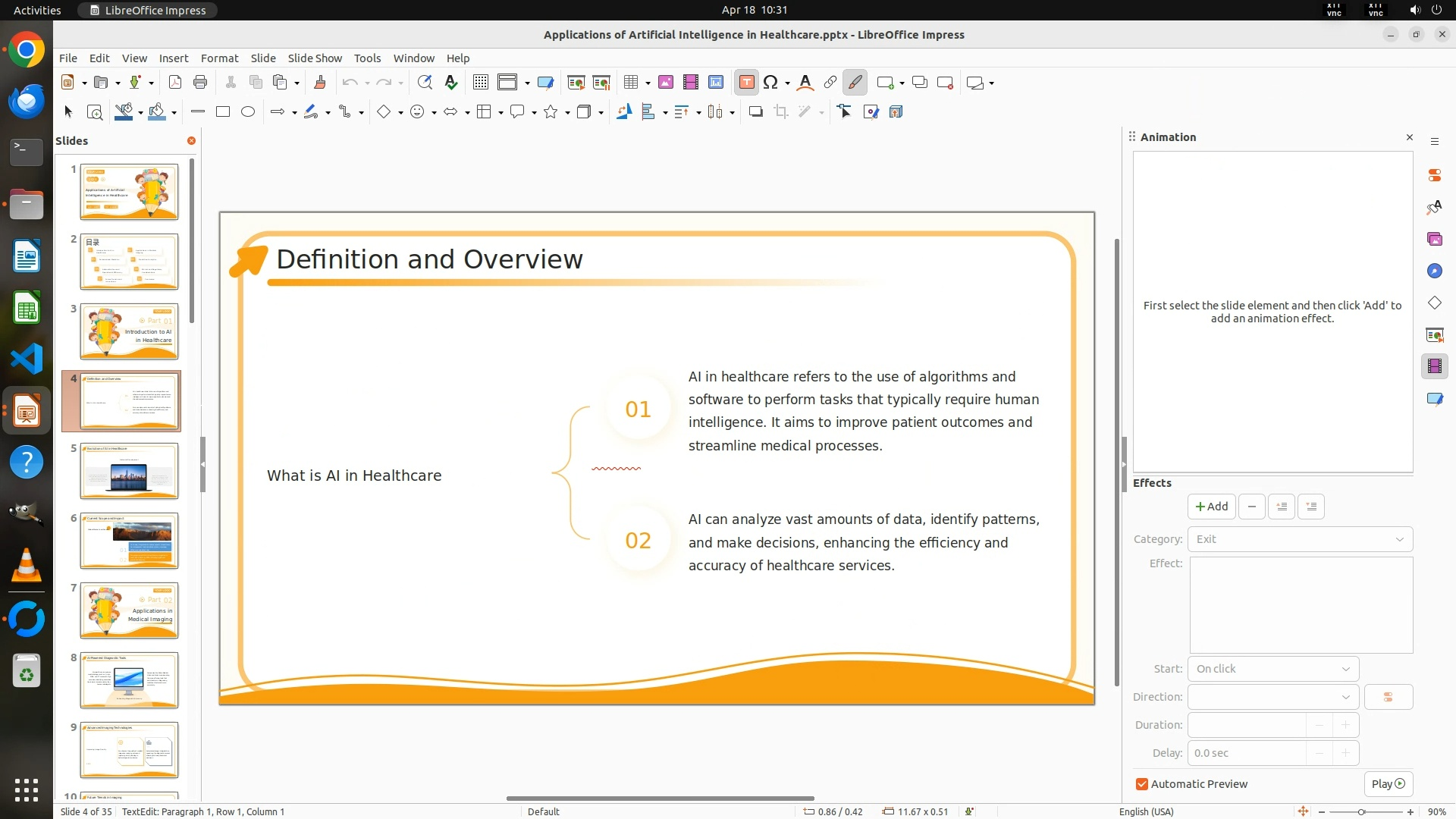Toggle the Display Grid icon
The width and height of the screenshot is (1456, 819).
pyautogui.click(x=480, y=83)
